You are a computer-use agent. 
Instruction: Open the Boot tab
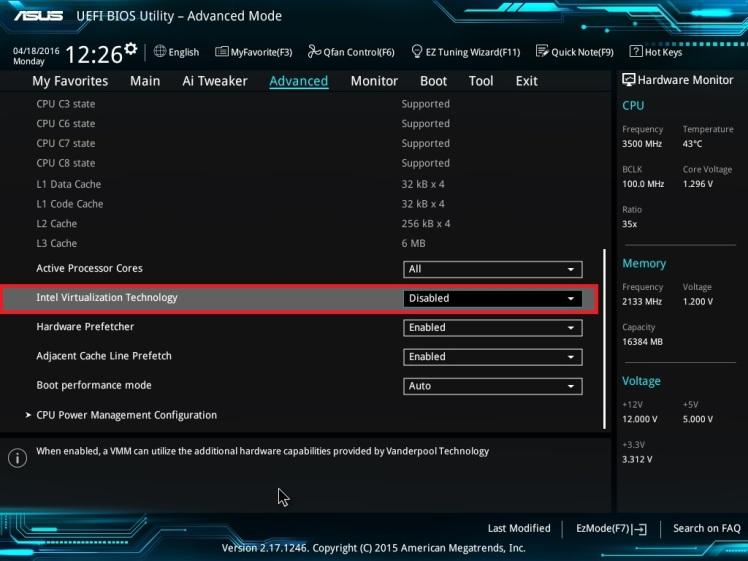pos(433,81)
